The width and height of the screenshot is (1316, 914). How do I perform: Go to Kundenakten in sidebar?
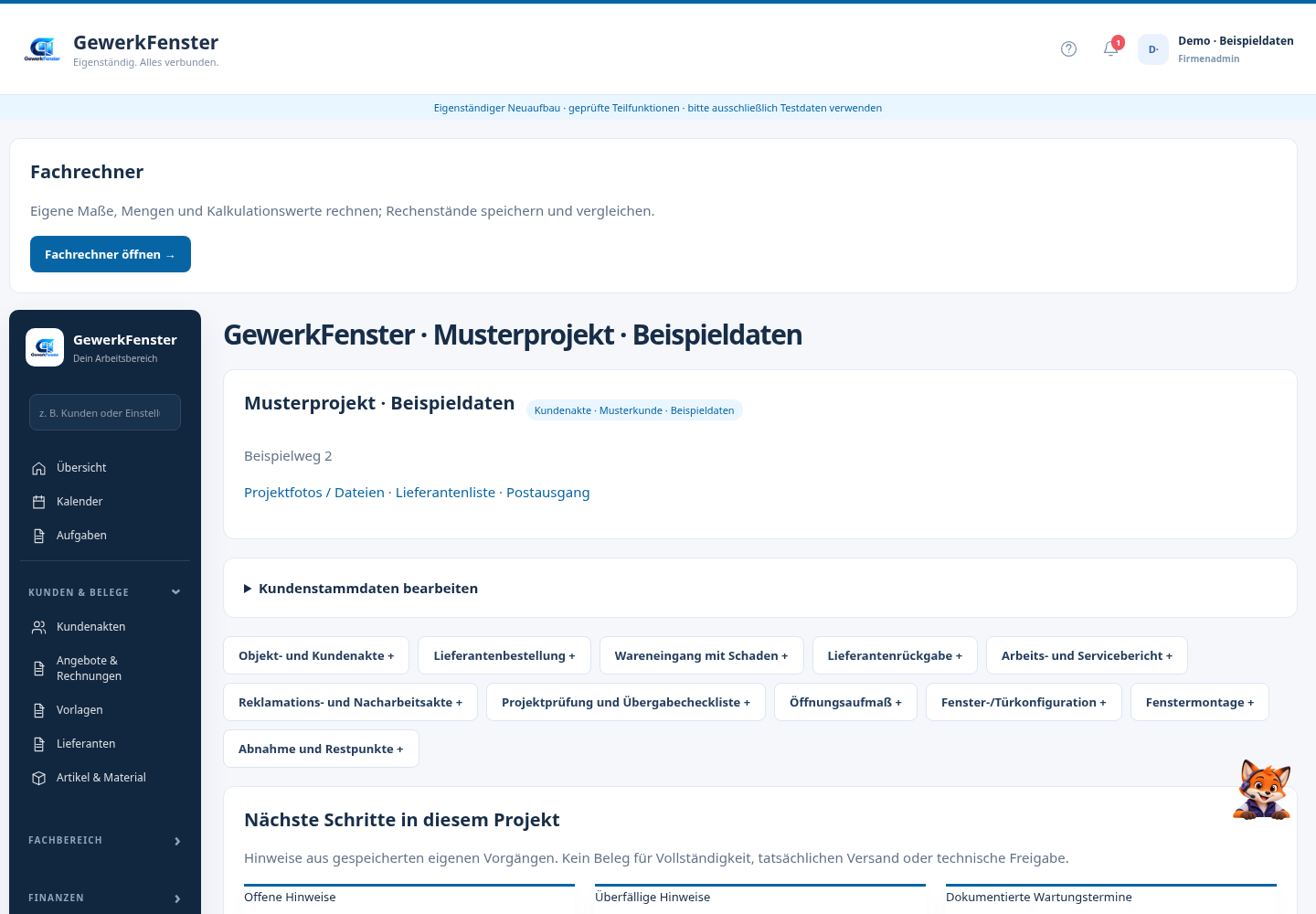(105, 627)
